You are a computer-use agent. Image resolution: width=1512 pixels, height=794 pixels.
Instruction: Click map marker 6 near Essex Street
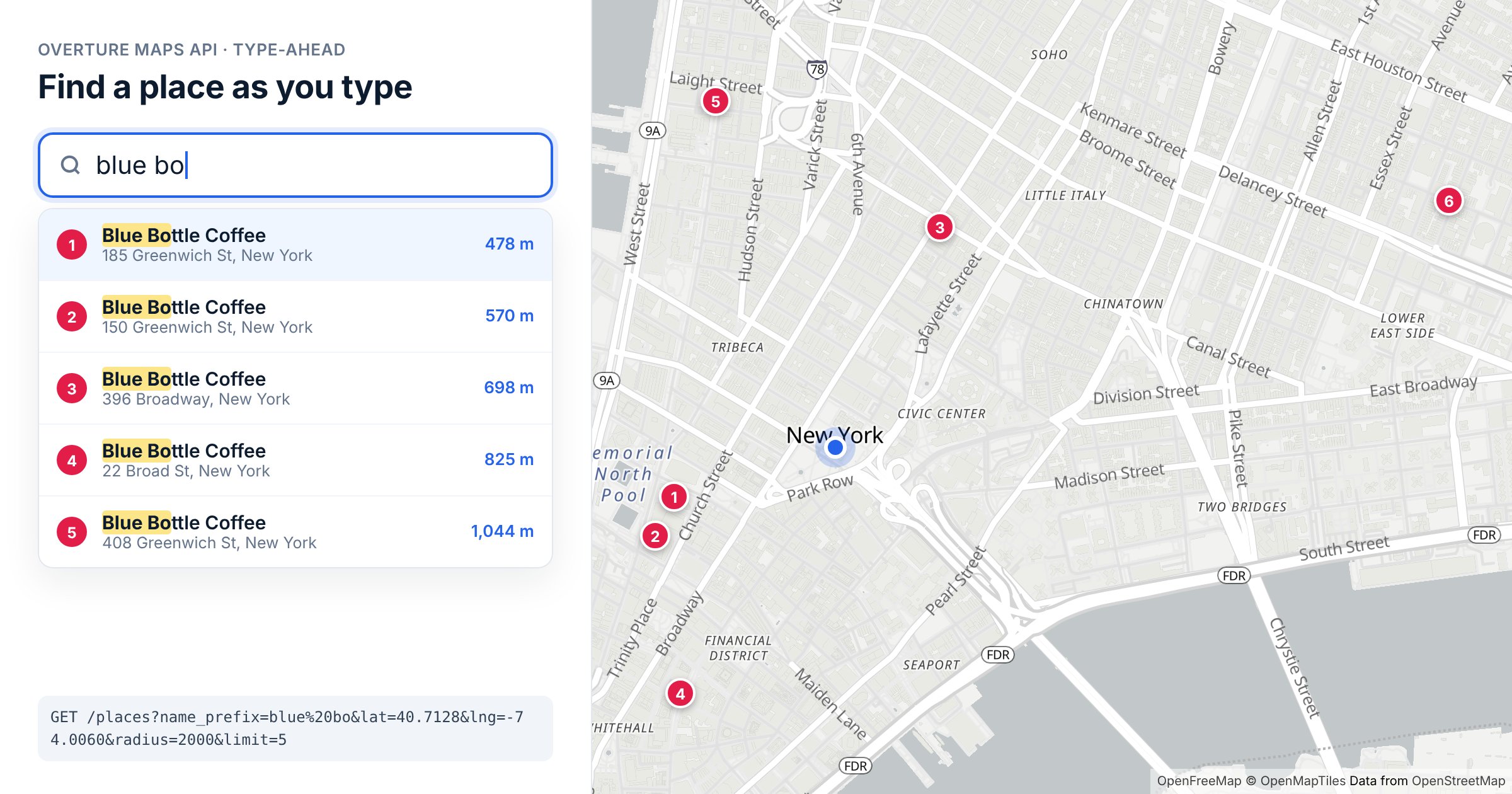tap(1449, 201)
